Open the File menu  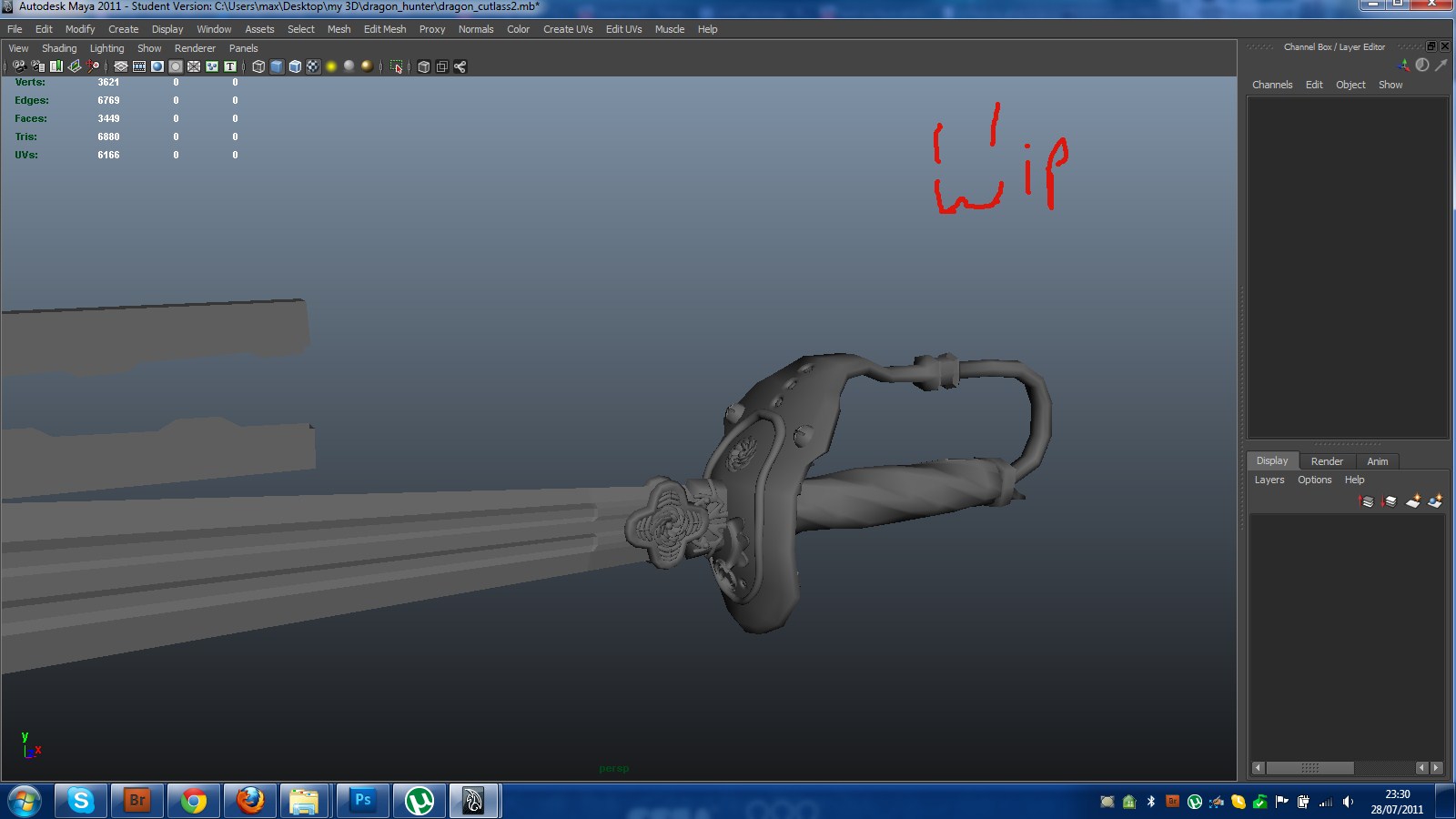pos(15,29)
